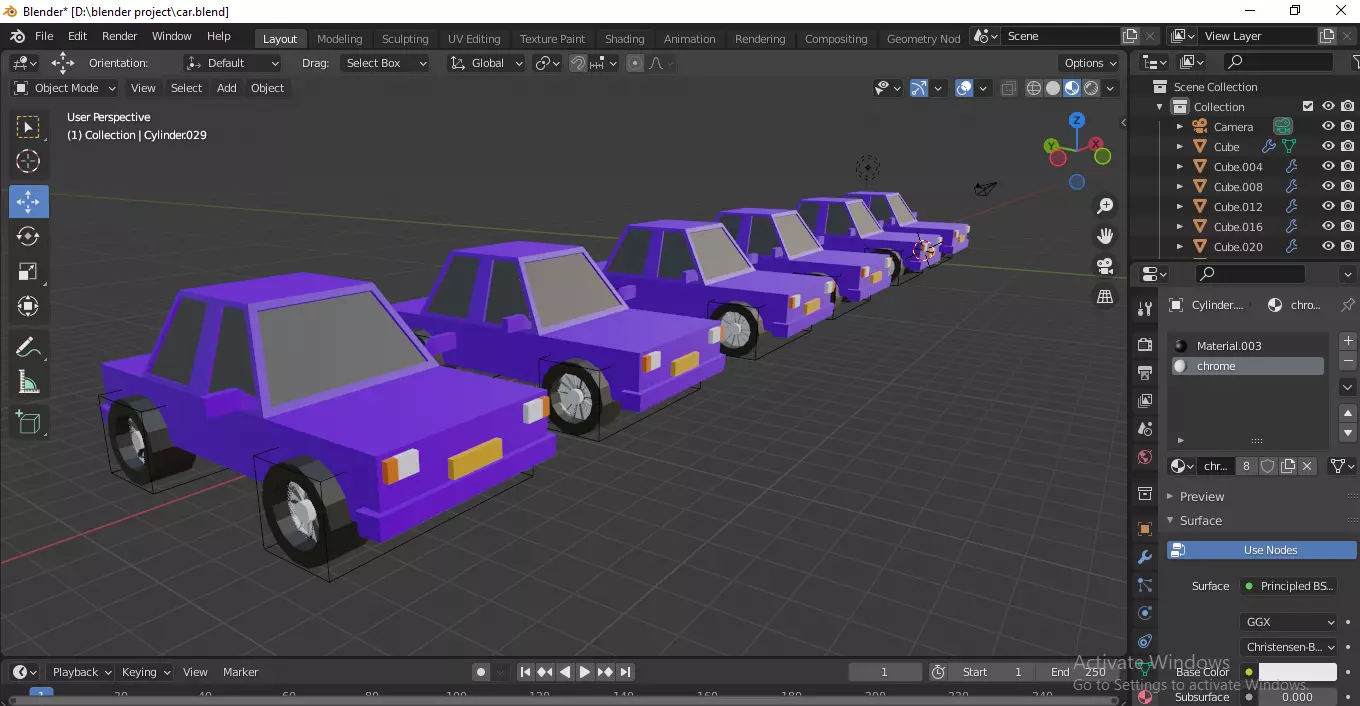Hide Cube.004 with its eye icon
1360x706 pixels.
pos(1328,167)
